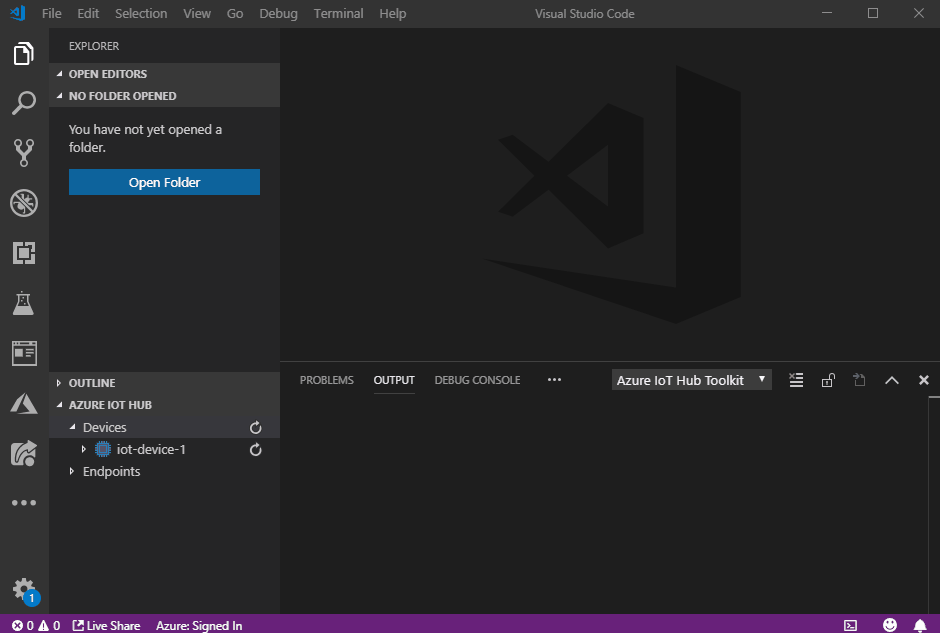The image size is (940, 633).
Task: Open the Terminal menu
Action: click(x=338, y=13)
